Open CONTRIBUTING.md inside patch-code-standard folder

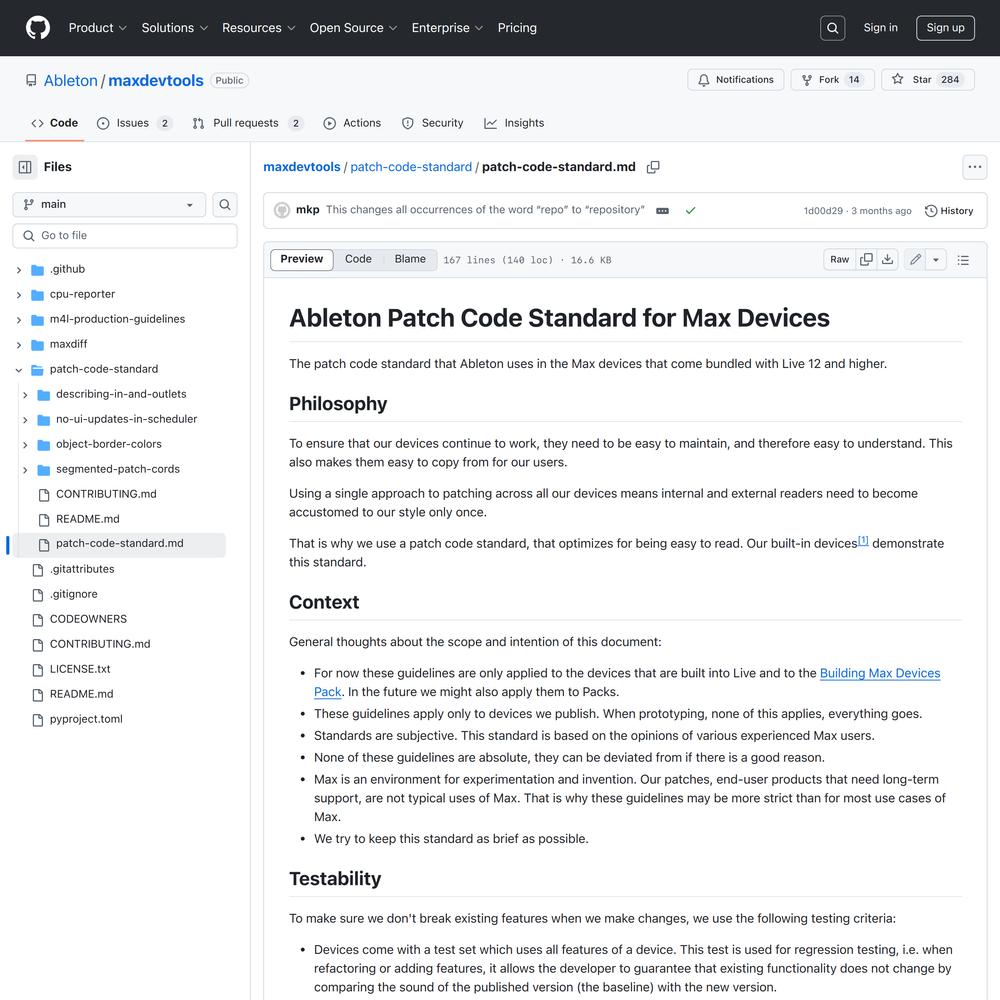coord(106,494)
